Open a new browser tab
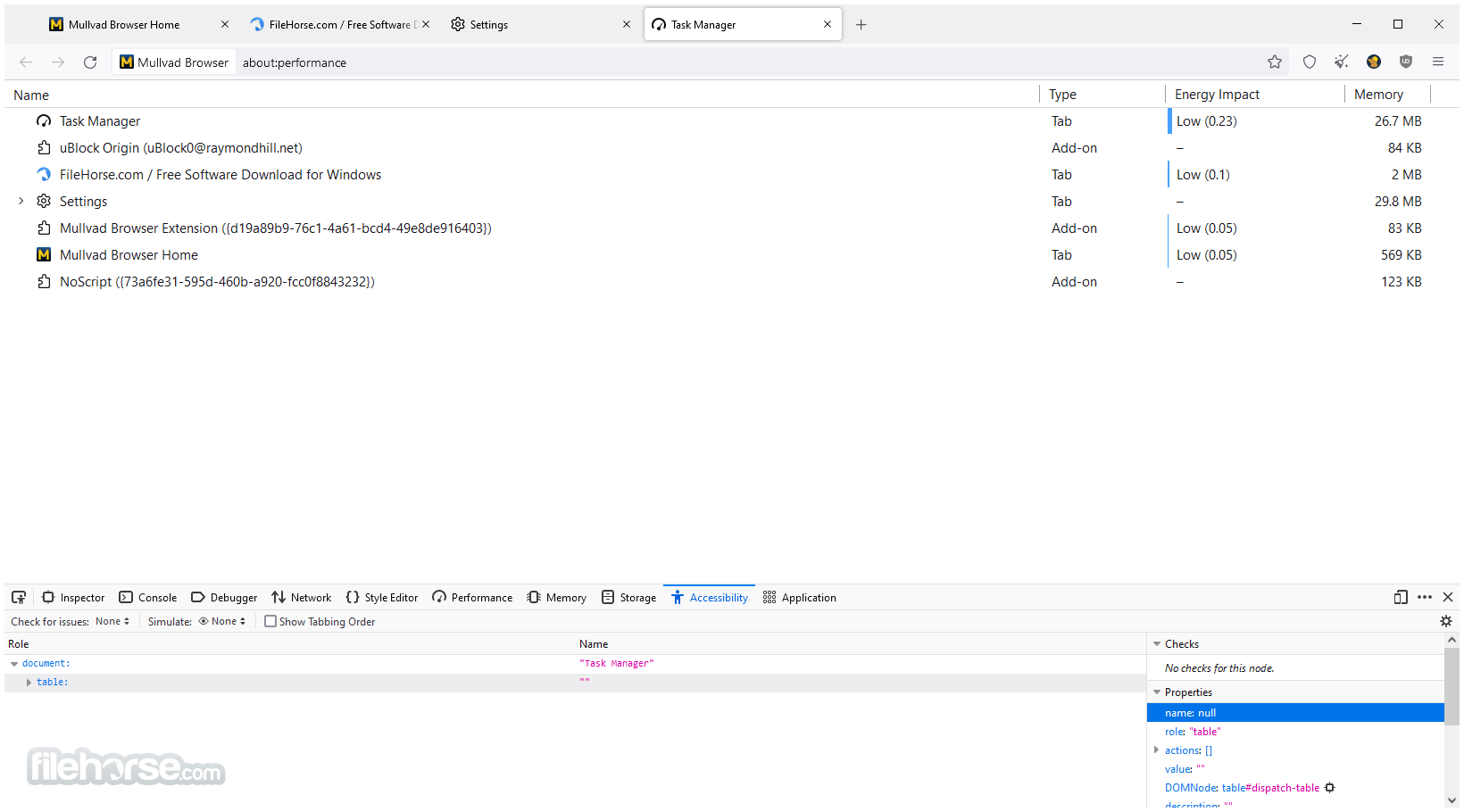This screenshot has height=812, width=1464. [x=861, y=25]
